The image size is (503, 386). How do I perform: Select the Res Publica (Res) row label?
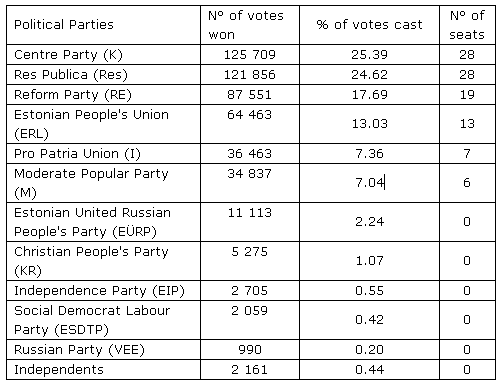point(103,74)
